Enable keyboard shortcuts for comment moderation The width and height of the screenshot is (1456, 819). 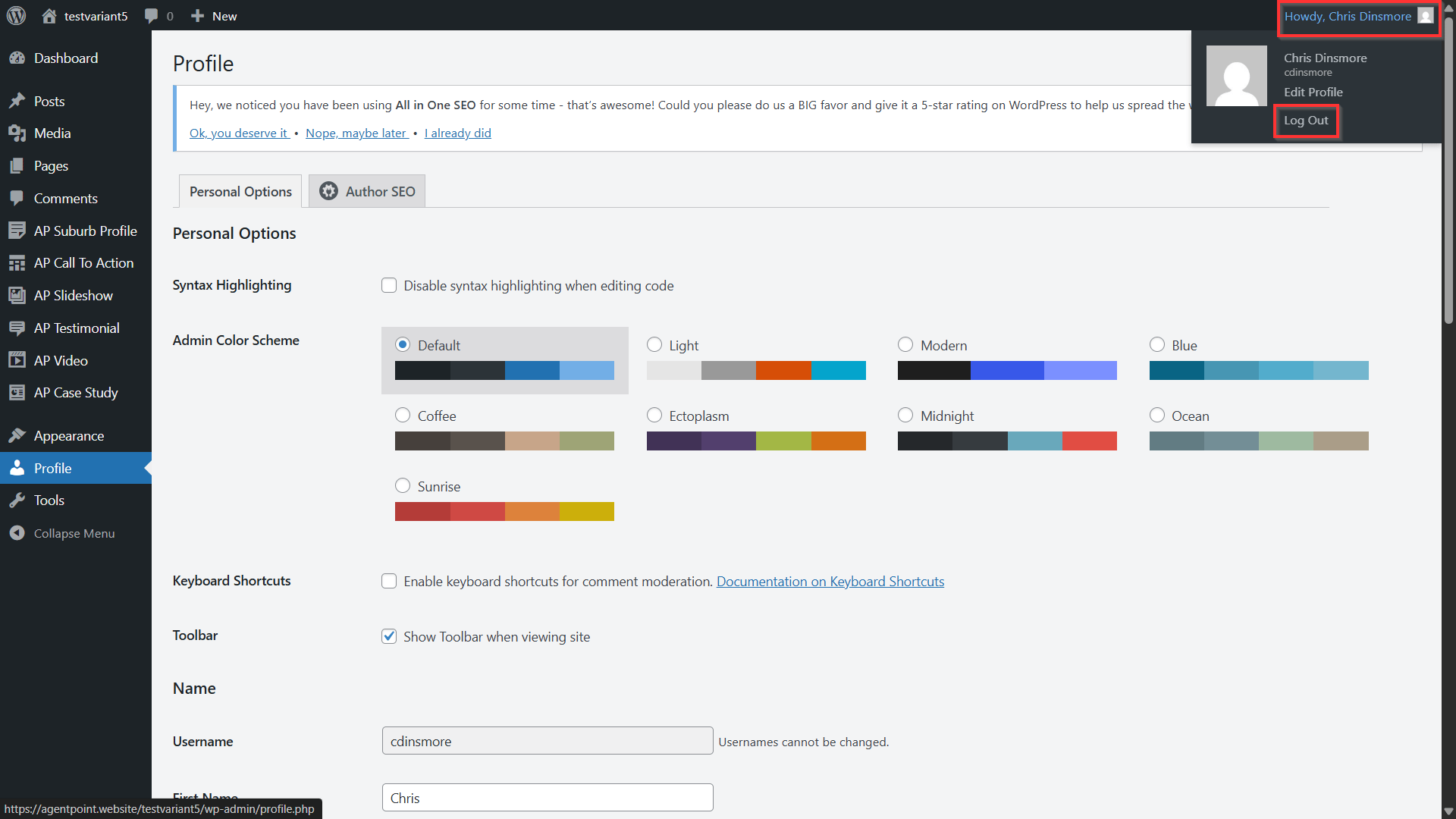click(389, 581)
